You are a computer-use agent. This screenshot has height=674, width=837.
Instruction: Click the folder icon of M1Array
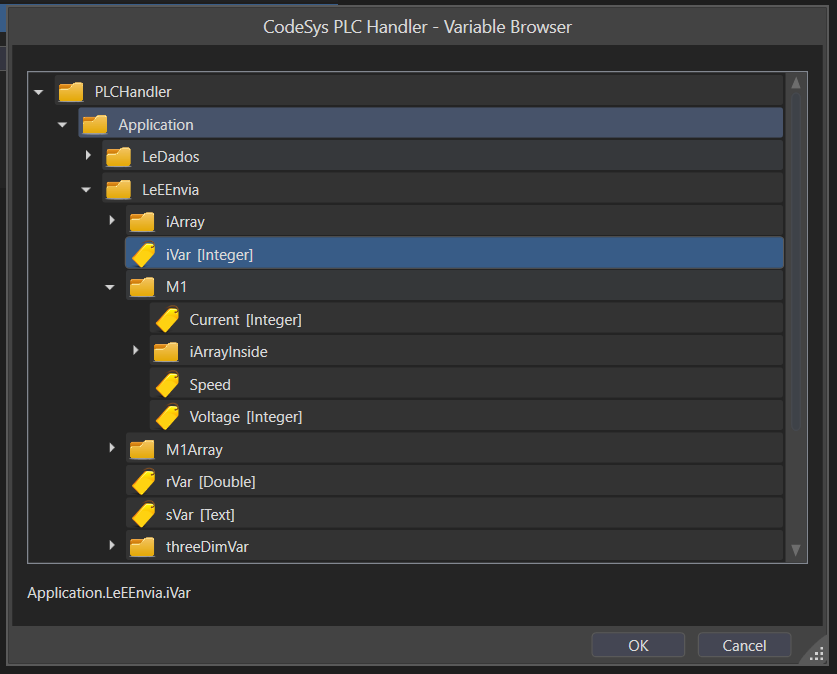pyautogui.click(x=142, y=450)
